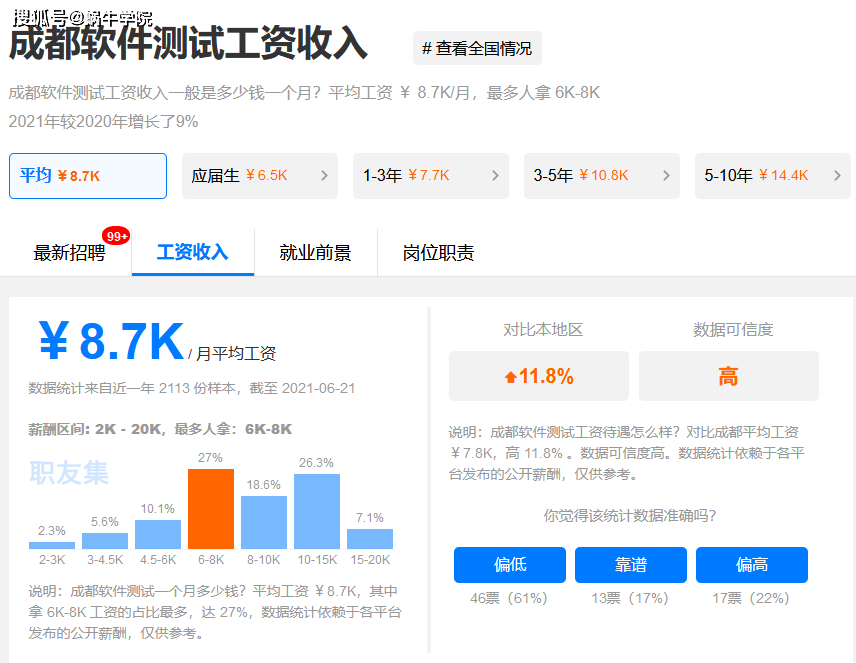
Task: Open the 5-10年 ¥14.4K salary card
Action: point(772,176)
